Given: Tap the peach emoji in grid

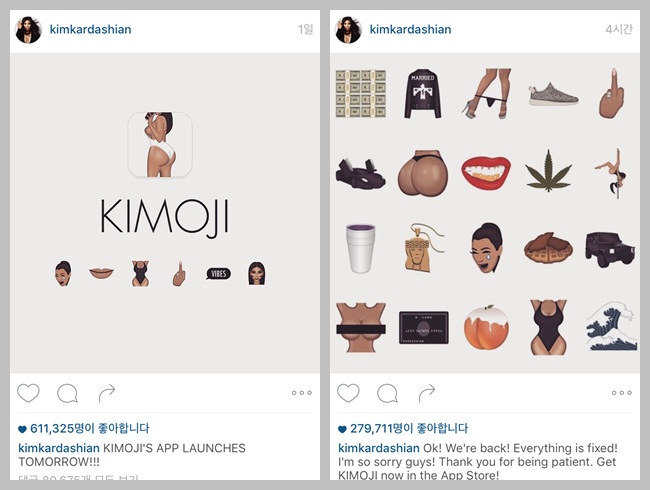Looking at the screenshot, I should coord(486,327).
